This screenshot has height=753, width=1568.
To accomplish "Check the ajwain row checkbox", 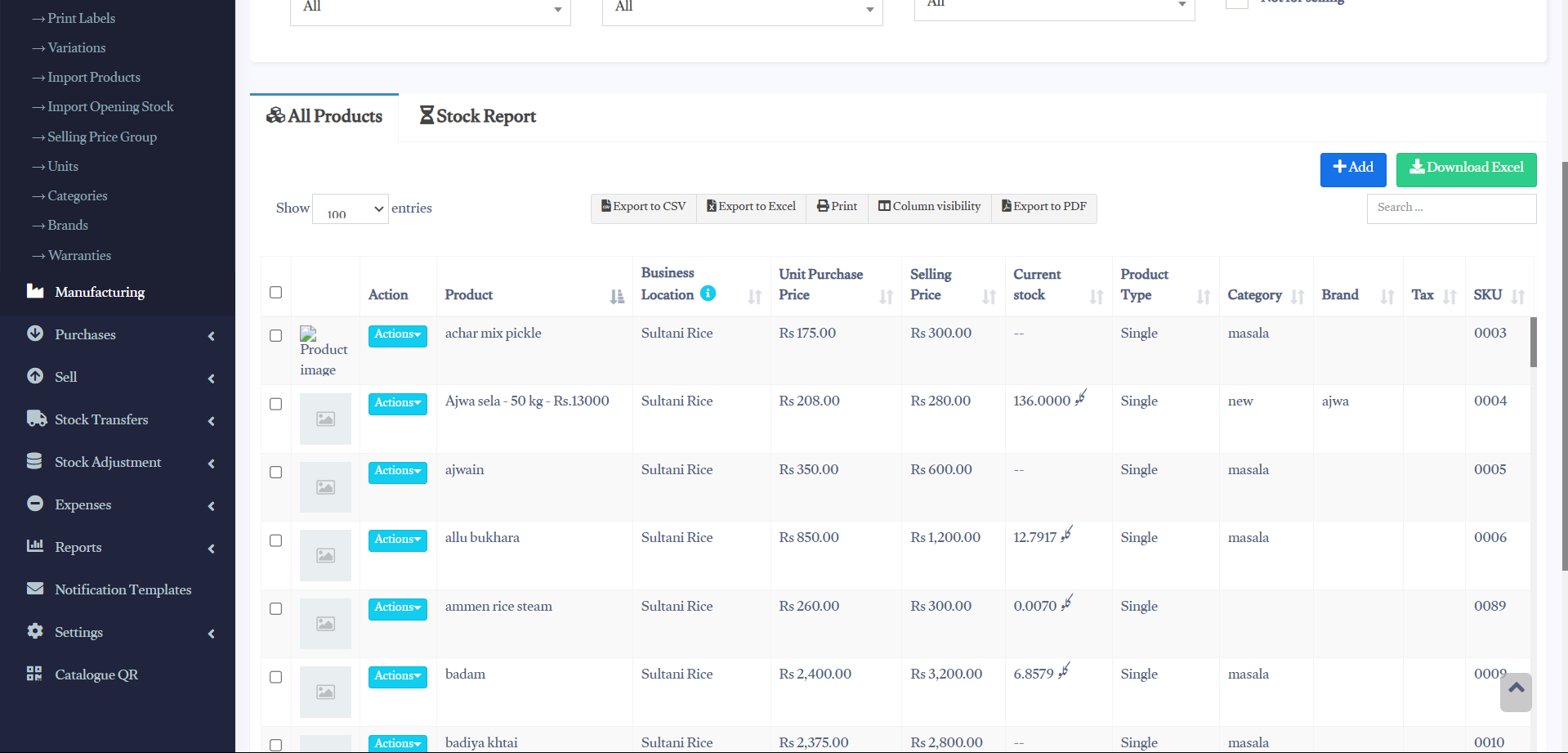I will (276, 473).
